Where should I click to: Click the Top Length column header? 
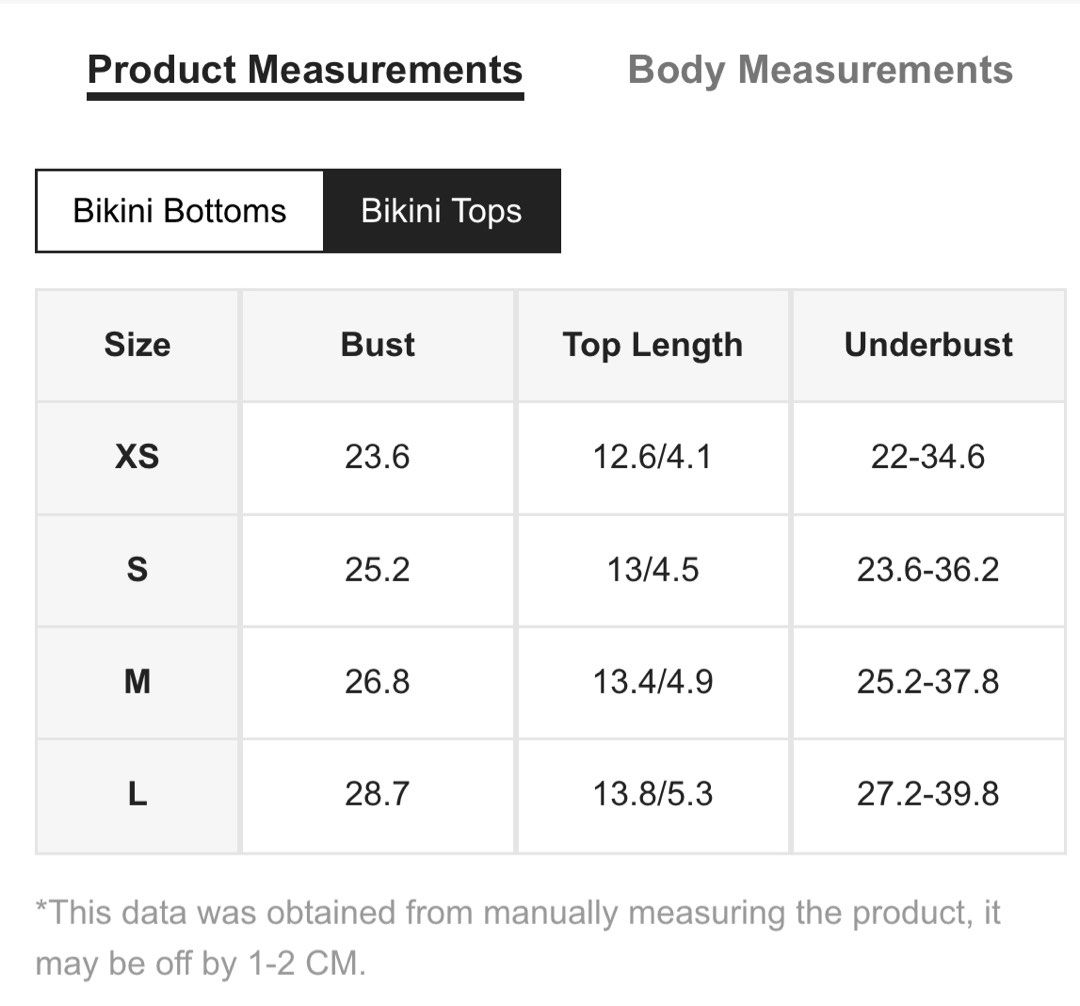pos(652,344)
